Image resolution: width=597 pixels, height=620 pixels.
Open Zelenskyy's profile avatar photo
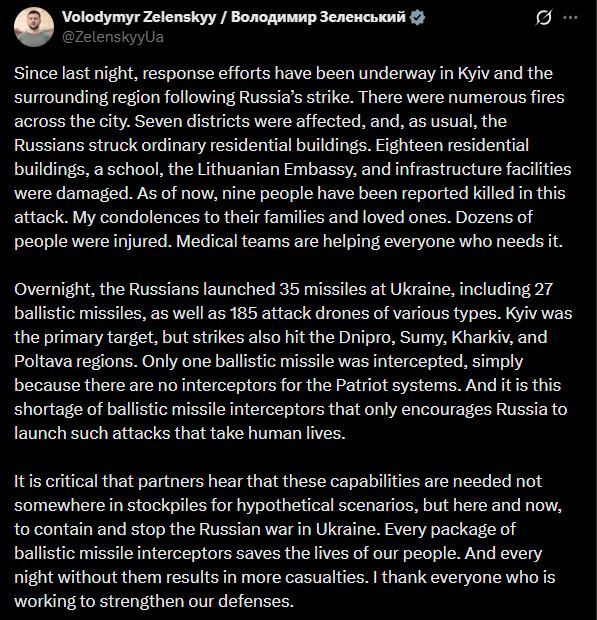coord(34,27)
